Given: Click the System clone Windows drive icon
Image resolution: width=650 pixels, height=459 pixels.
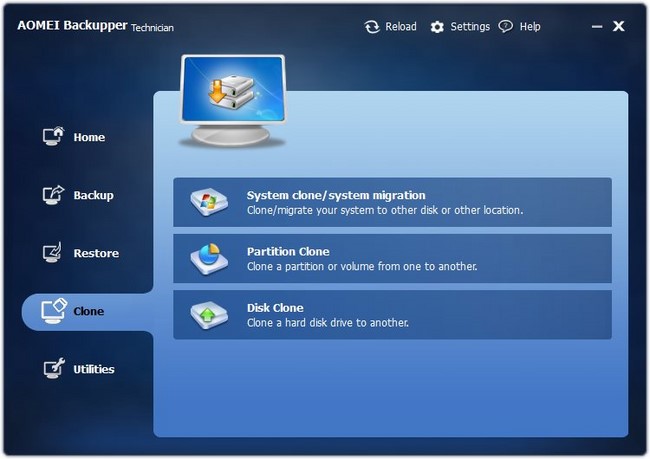Looking at the screenshot, I should (x=210, y=203).
